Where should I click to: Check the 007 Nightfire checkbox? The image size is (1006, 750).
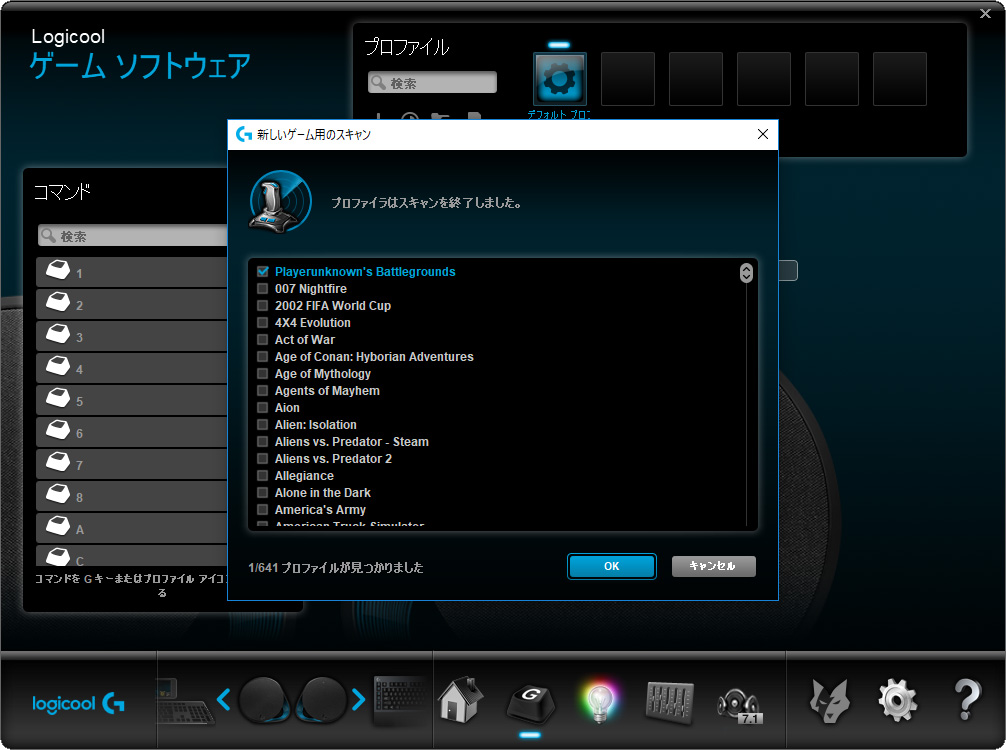pyautogui.click(x=262, y=289)
